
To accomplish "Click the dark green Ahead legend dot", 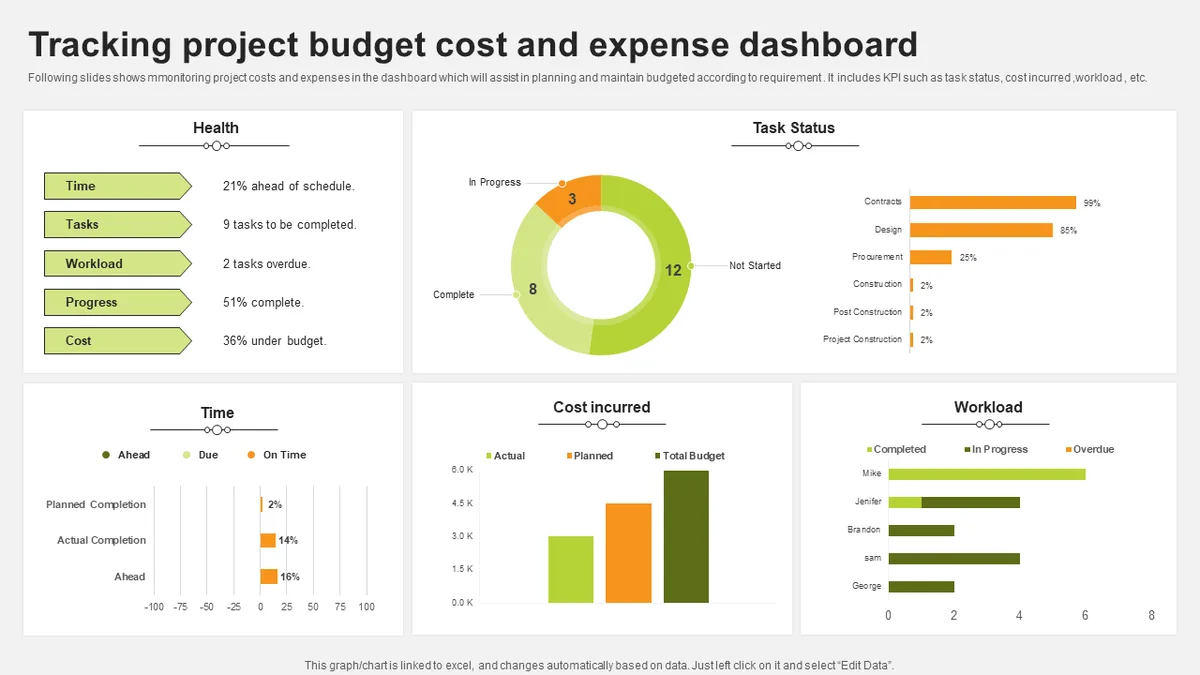I will pos(106,455).
